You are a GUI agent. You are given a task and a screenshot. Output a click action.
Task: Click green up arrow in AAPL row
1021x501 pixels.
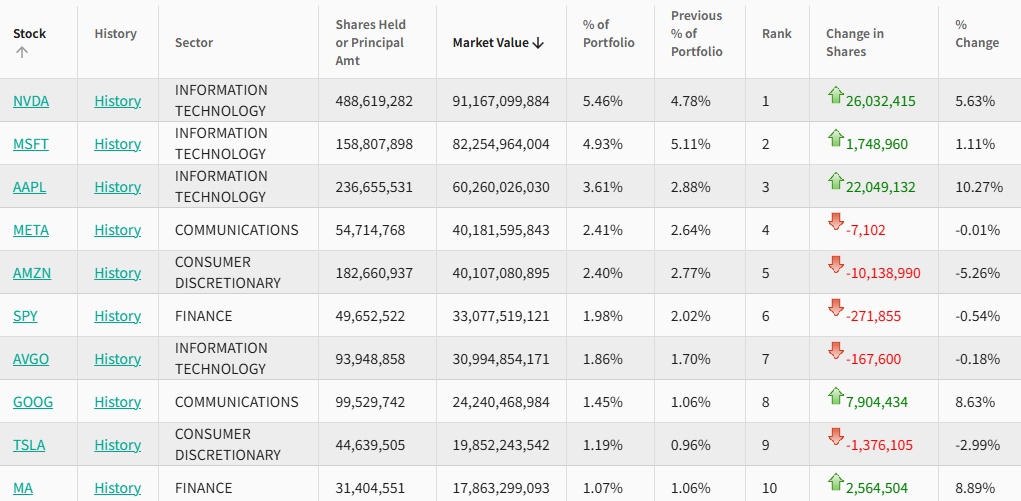(x=836, y=181)
